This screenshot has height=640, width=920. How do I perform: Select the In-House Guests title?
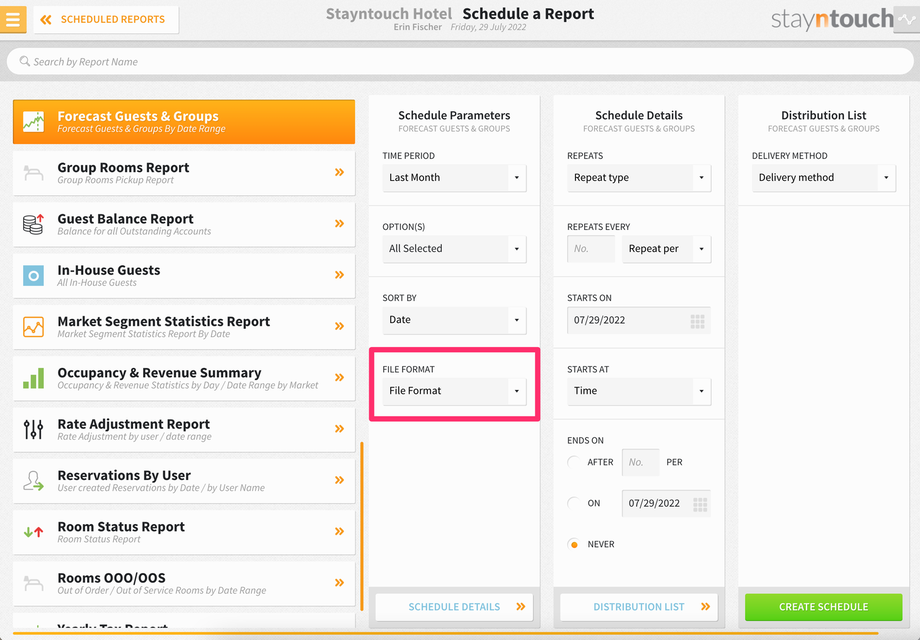[109, 270]
